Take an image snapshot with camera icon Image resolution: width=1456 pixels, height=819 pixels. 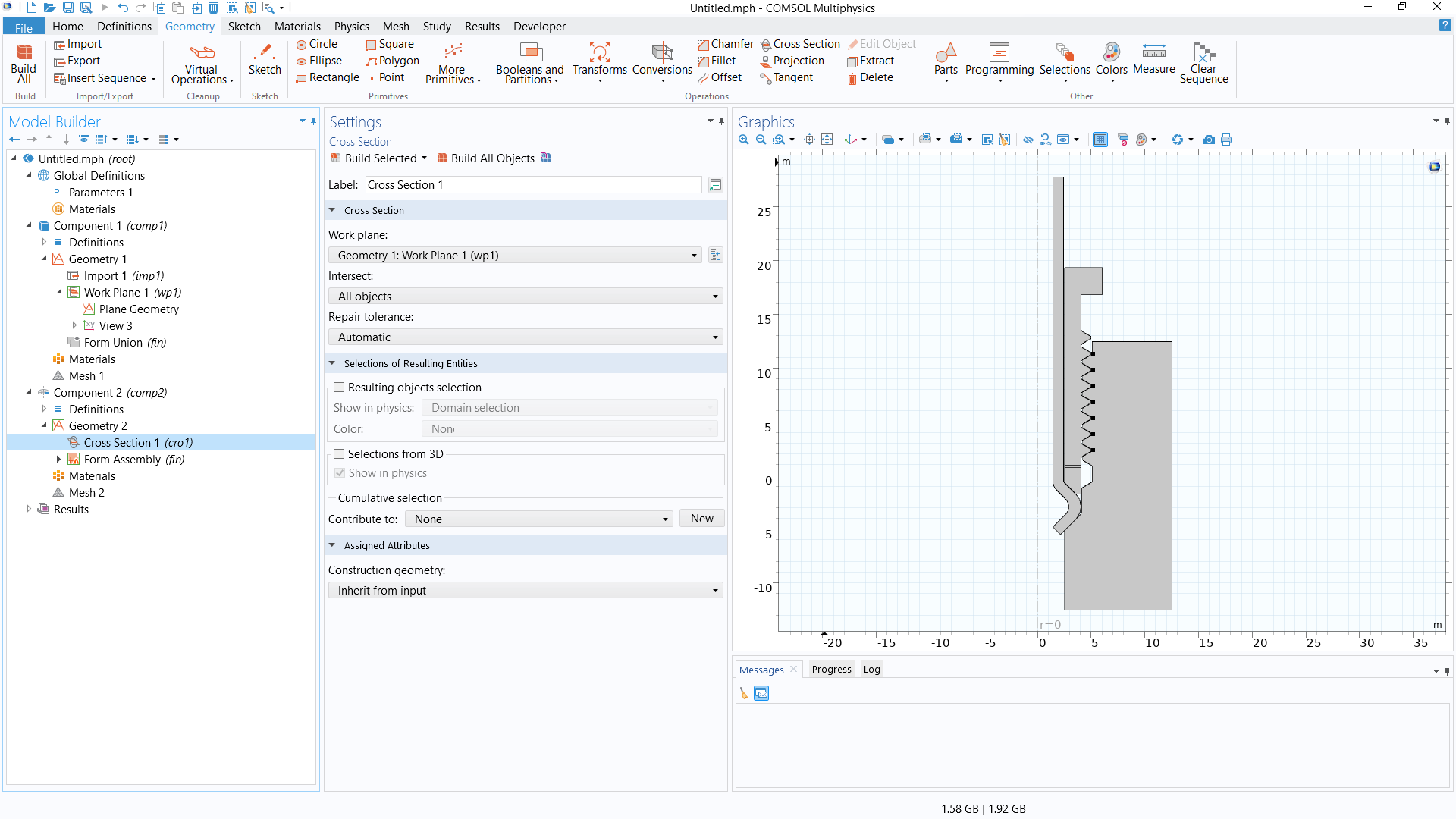pyautogui.click(x=1209, y=140)
